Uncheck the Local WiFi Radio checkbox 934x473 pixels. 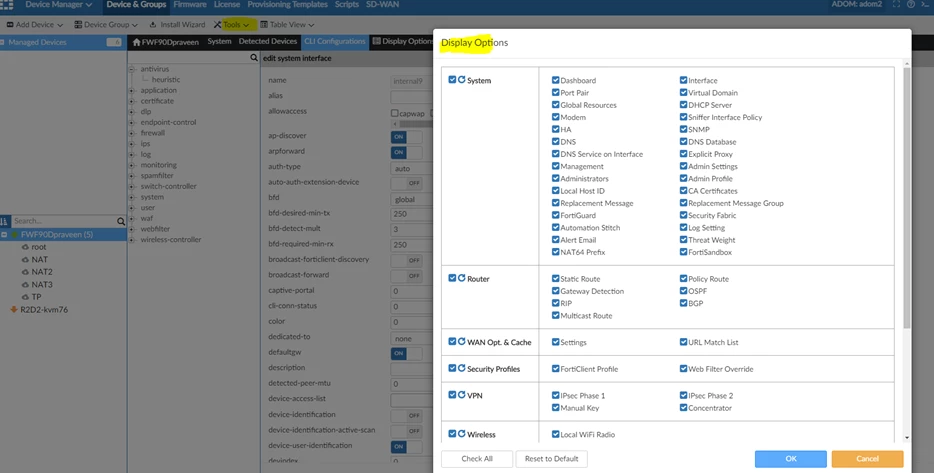[x=555, y=434]
